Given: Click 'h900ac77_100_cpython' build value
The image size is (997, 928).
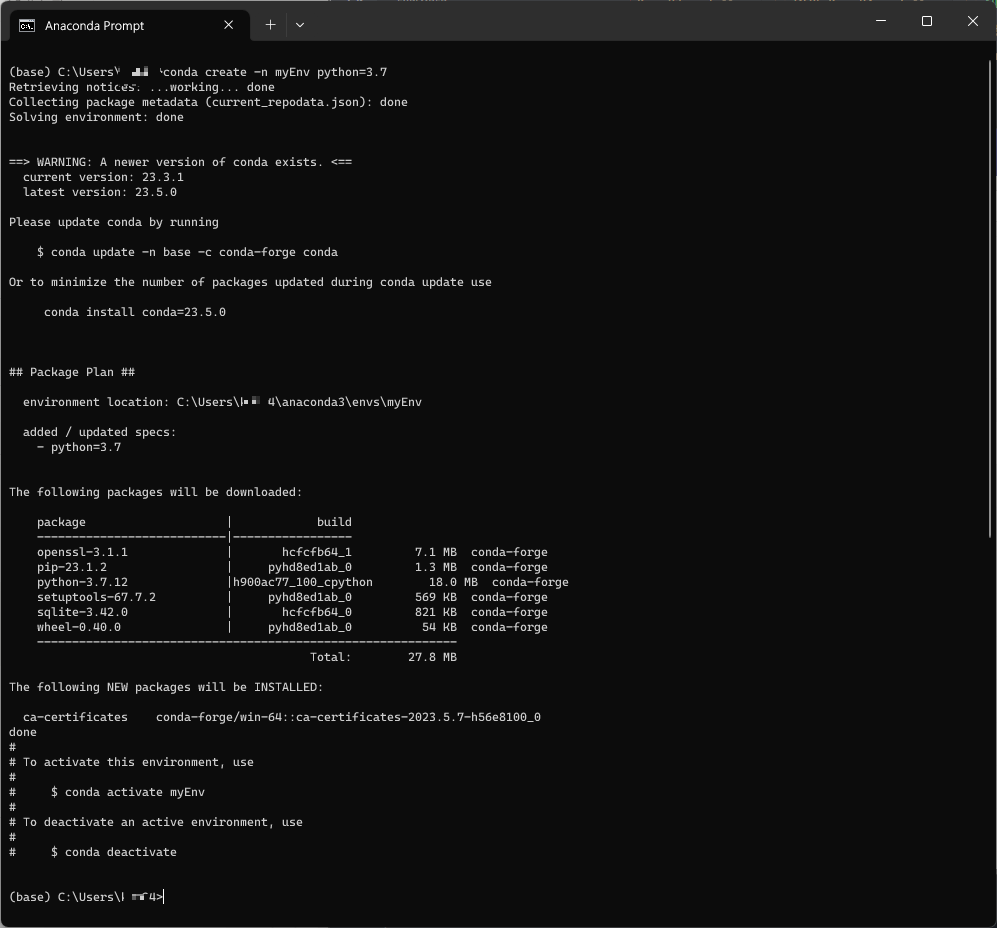Looking at the screenshot, I should pos(303,582).
